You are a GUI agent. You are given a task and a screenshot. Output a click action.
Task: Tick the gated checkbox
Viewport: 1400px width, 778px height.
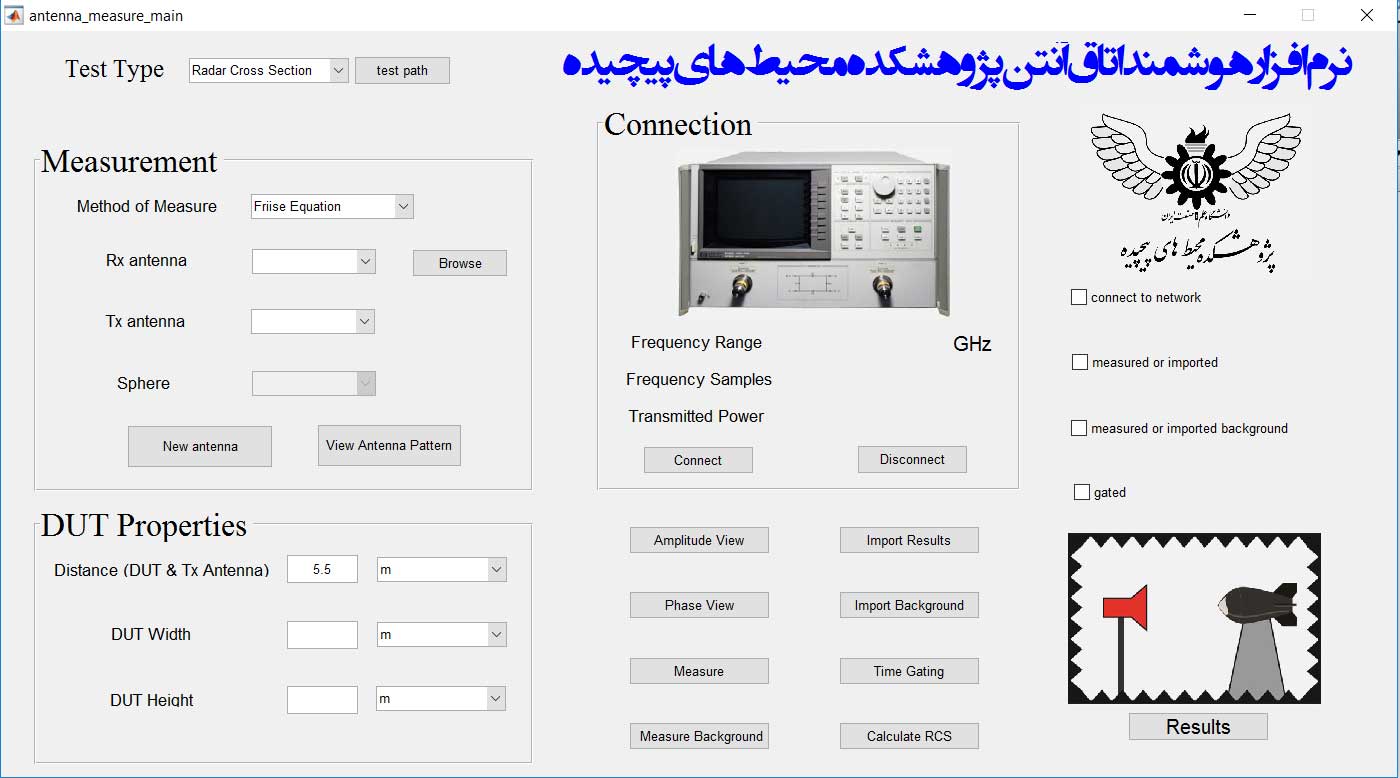tap(1081, 492)
